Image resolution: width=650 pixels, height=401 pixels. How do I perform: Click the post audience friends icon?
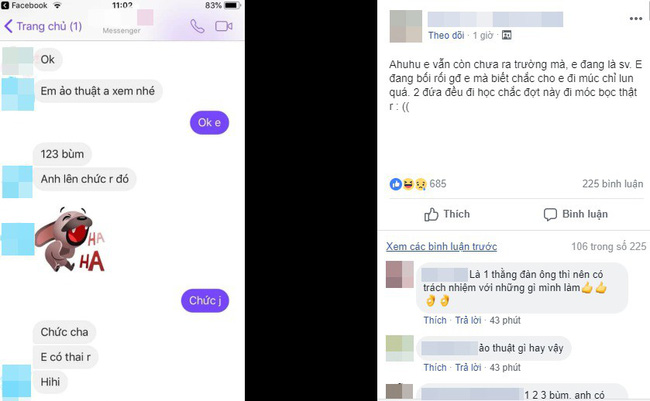click(507, 35)
